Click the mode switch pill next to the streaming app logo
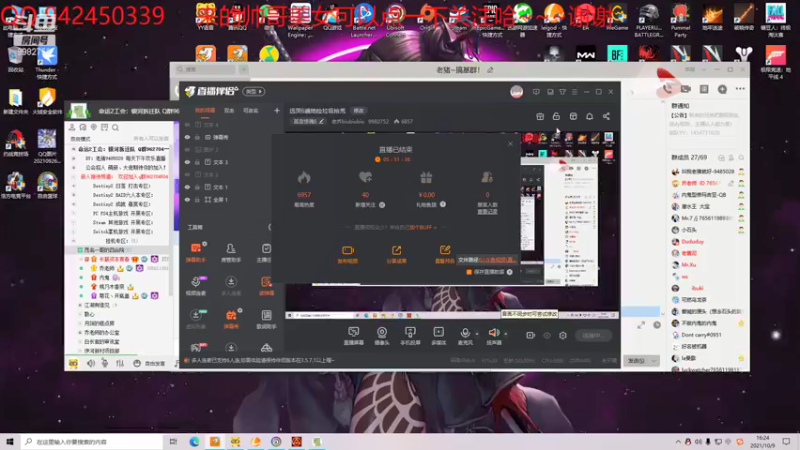This screenshot has width=800, height=450. [x=254, y=91]
